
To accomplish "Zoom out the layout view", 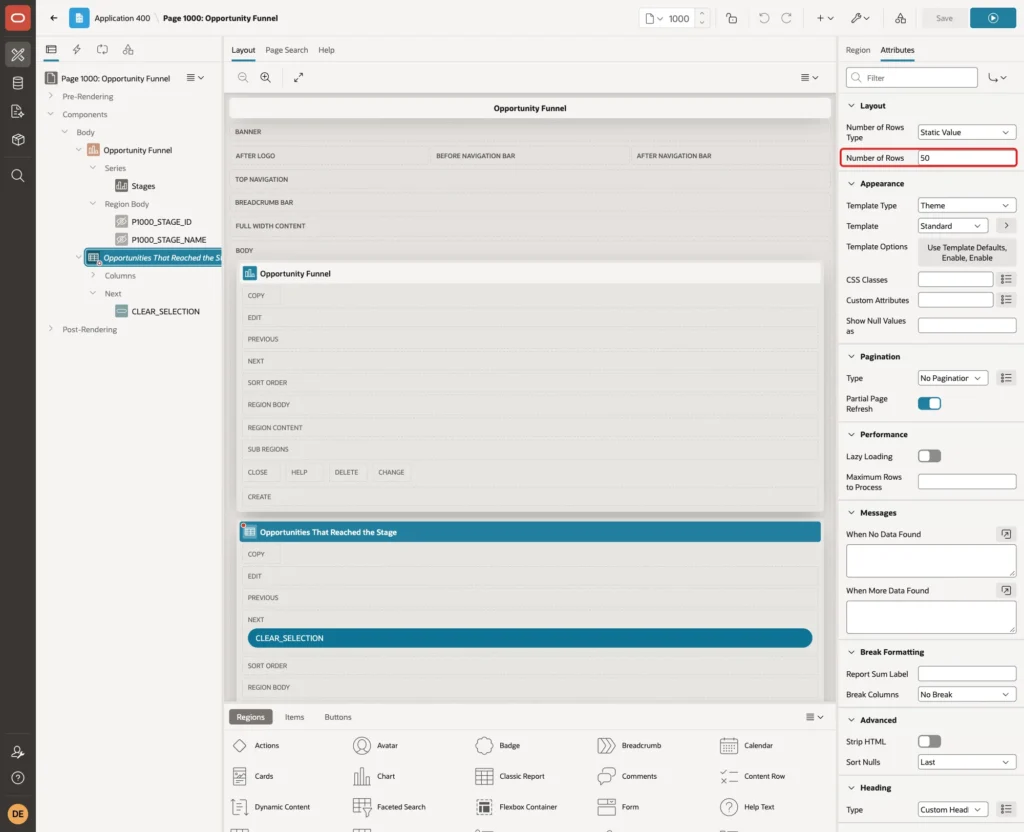I will (242, 77).
